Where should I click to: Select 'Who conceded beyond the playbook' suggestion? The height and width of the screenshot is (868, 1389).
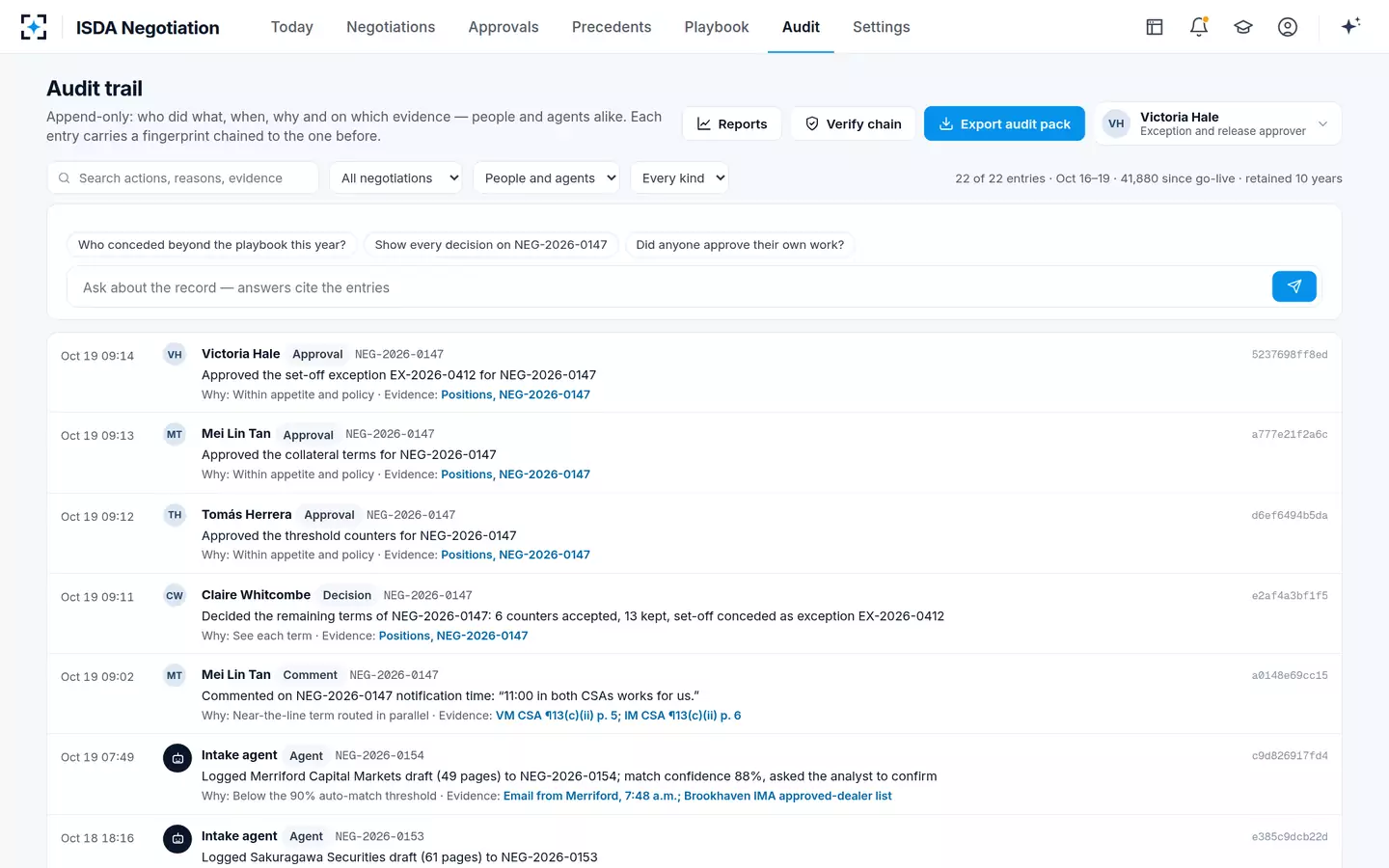pyautogui.click(x=212, y=245)
